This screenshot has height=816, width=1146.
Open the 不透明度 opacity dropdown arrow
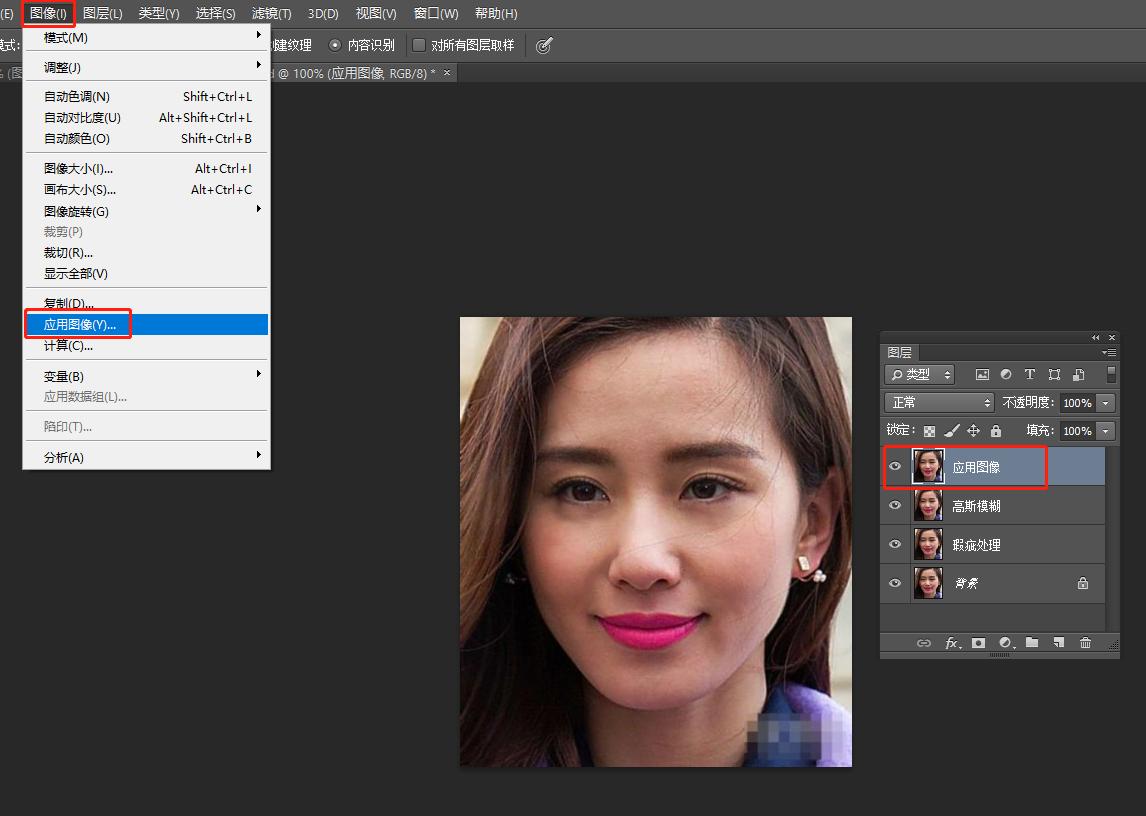click(1105, 403)
